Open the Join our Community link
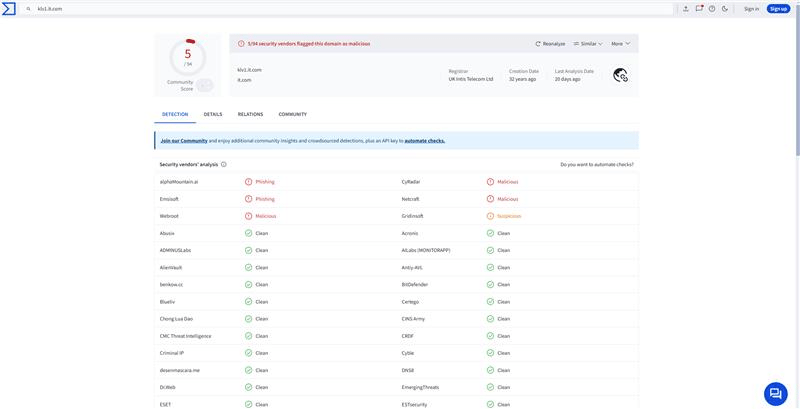Image resolution: width=800 pixels, height=409 pixels. pos(184,141)
